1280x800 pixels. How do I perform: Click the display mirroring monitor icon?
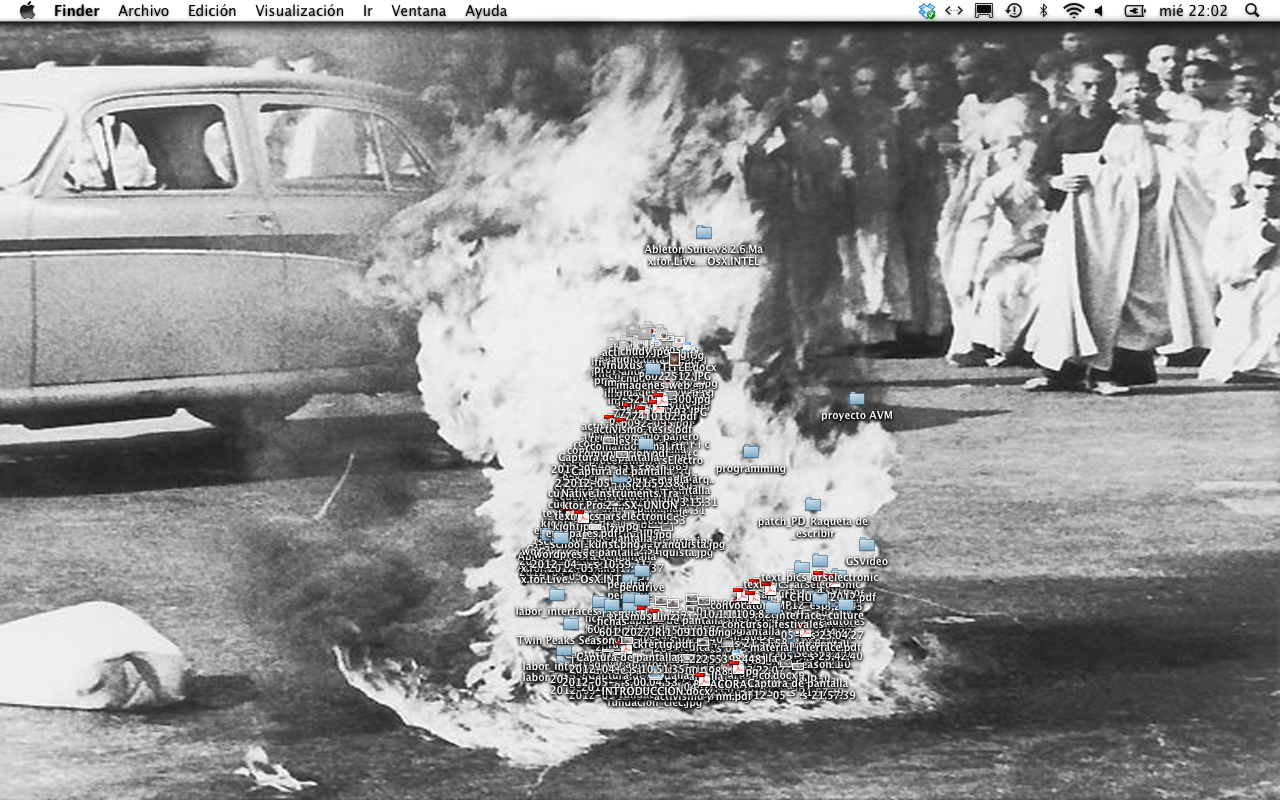[x=984, y=11]
